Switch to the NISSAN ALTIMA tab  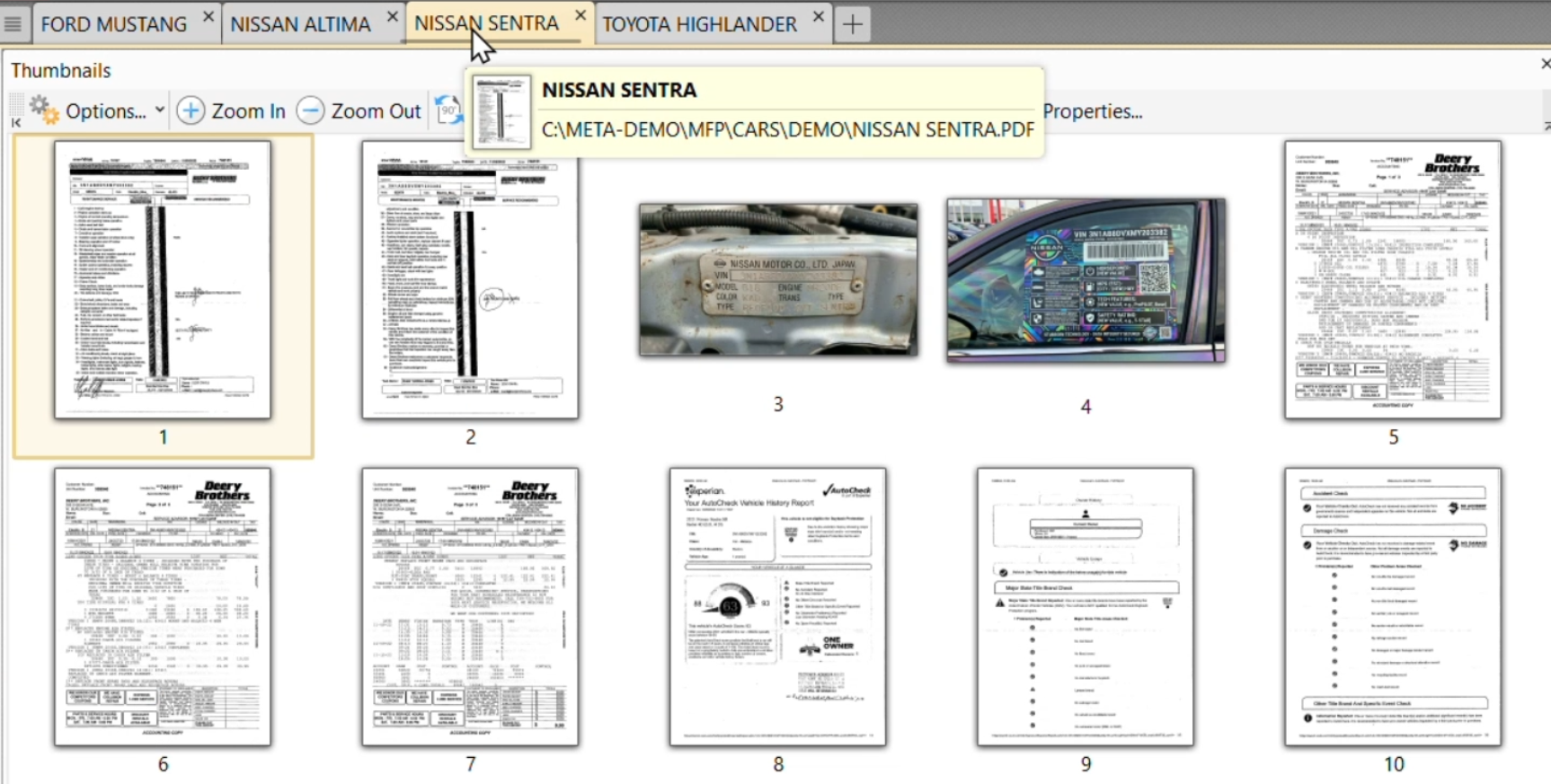coord(300,24)
